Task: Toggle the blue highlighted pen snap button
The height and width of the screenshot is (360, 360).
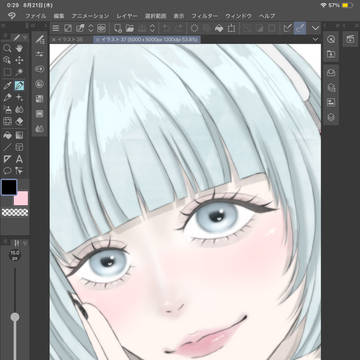Action: coord(300,28)
